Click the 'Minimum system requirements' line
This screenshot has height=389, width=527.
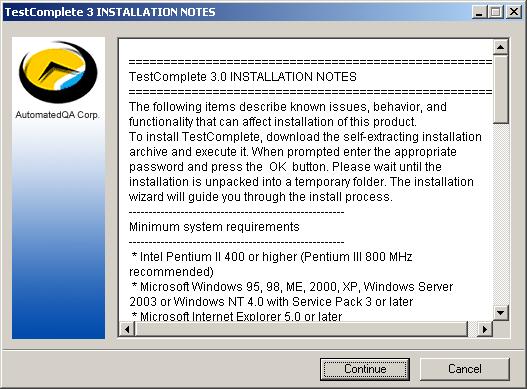214,227
